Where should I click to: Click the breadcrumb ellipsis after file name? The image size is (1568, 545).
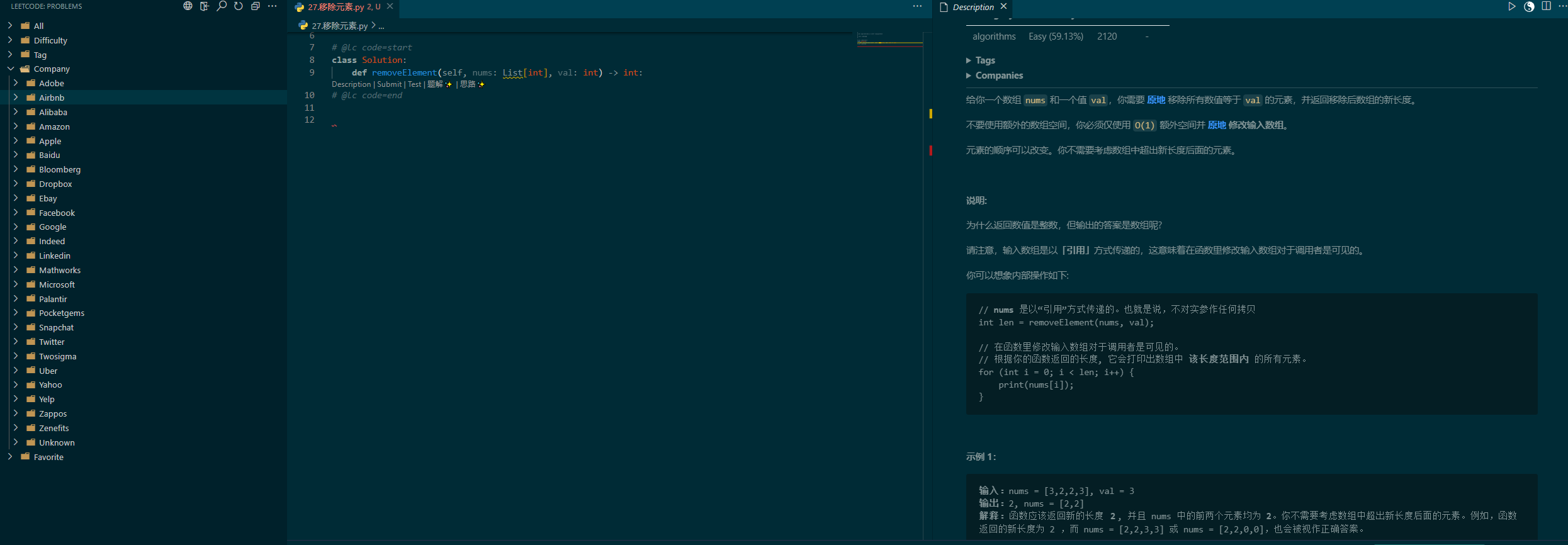pos(381,26)
